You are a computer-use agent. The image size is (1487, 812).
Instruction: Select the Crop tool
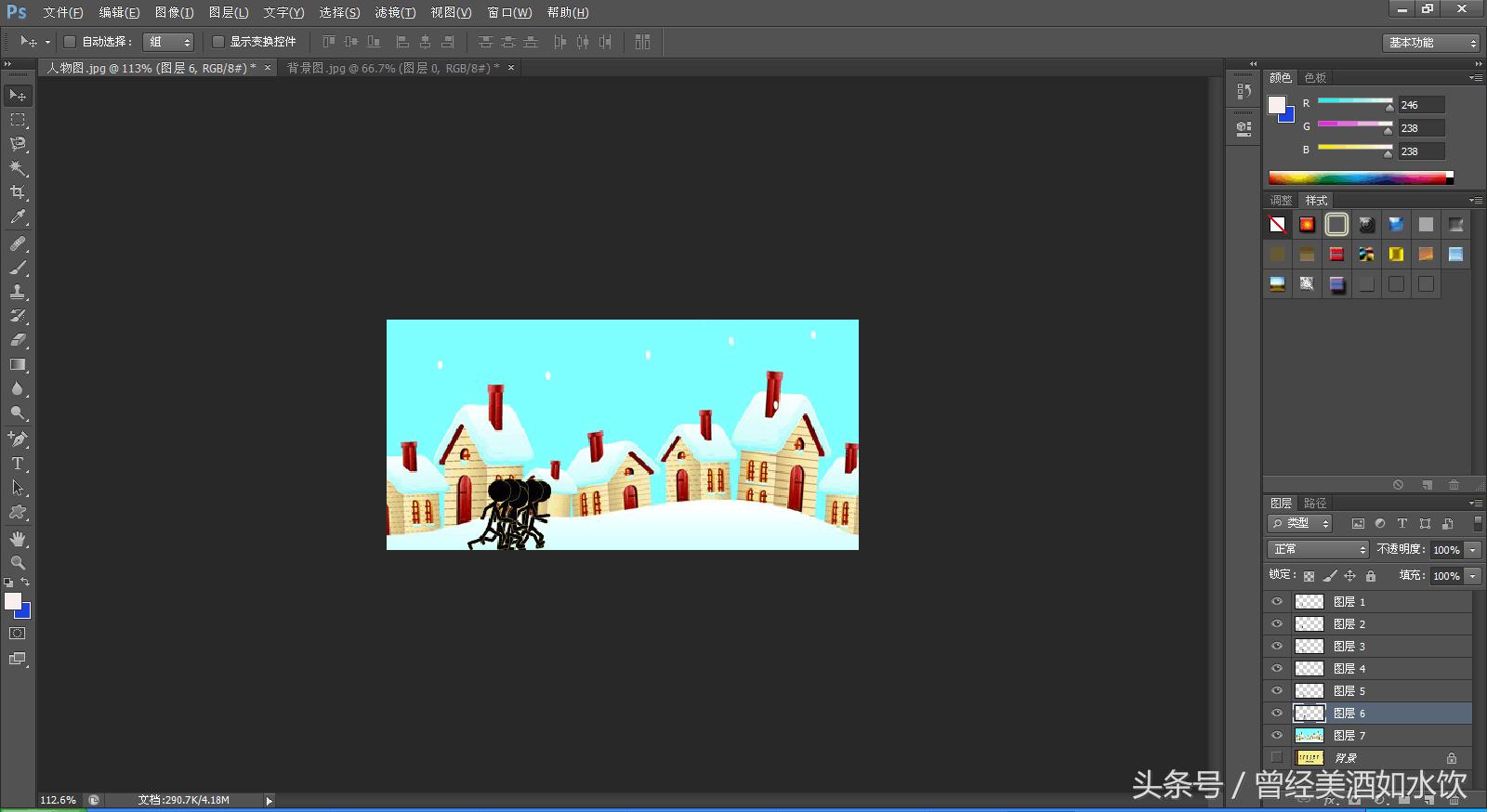[18, 192]
